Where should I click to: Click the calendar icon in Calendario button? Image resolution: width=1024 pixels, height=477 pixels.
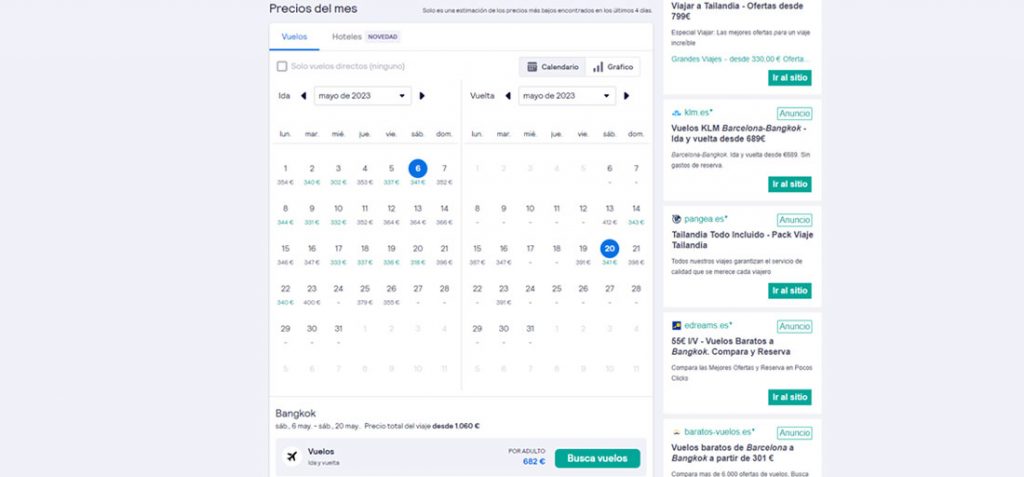pyautogui.click(x=532, y=67)
